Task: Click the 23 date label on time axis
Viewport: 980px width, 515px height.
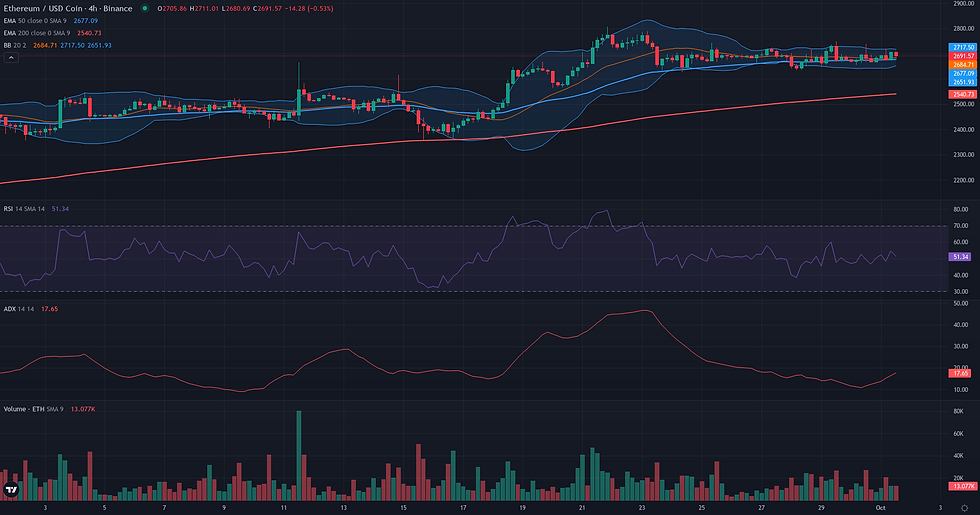Action: click(x=642, y=508)
